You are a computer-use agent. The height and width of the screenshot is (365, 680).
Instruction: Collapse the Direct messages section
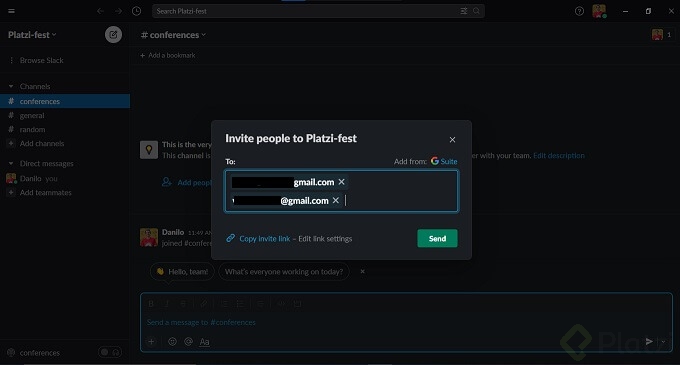click(x=11, y=163)
